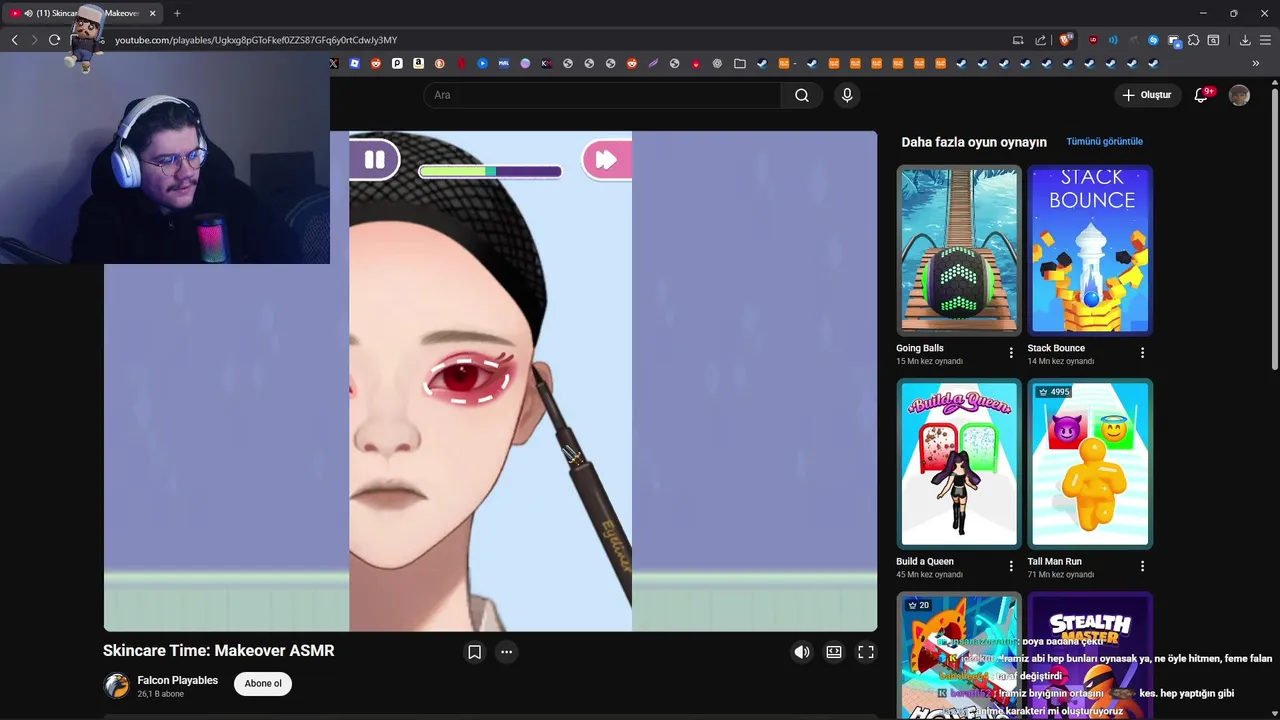Open the Shazam extension icon
Image resolution: width=1280 pixels, height=720 pixels.
(1153, 40)
